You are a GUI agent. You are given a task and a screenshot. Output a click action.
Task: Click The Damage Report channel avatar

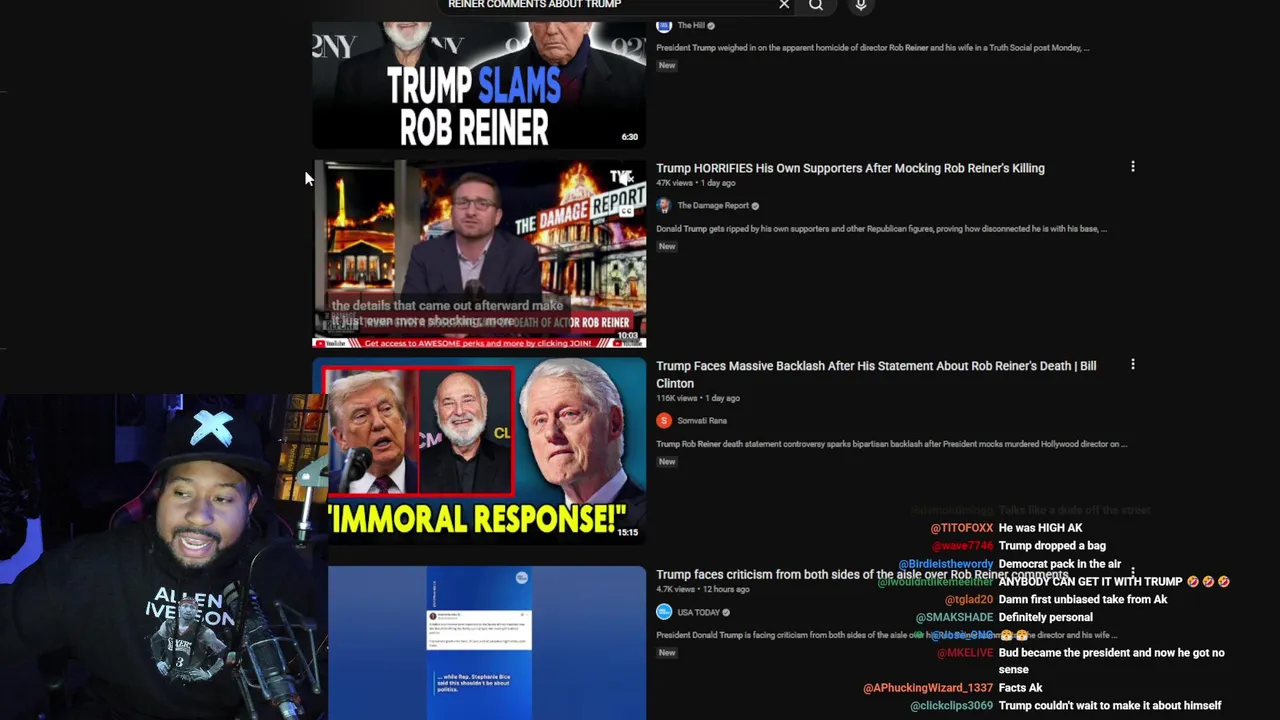(x=664, y=205)
